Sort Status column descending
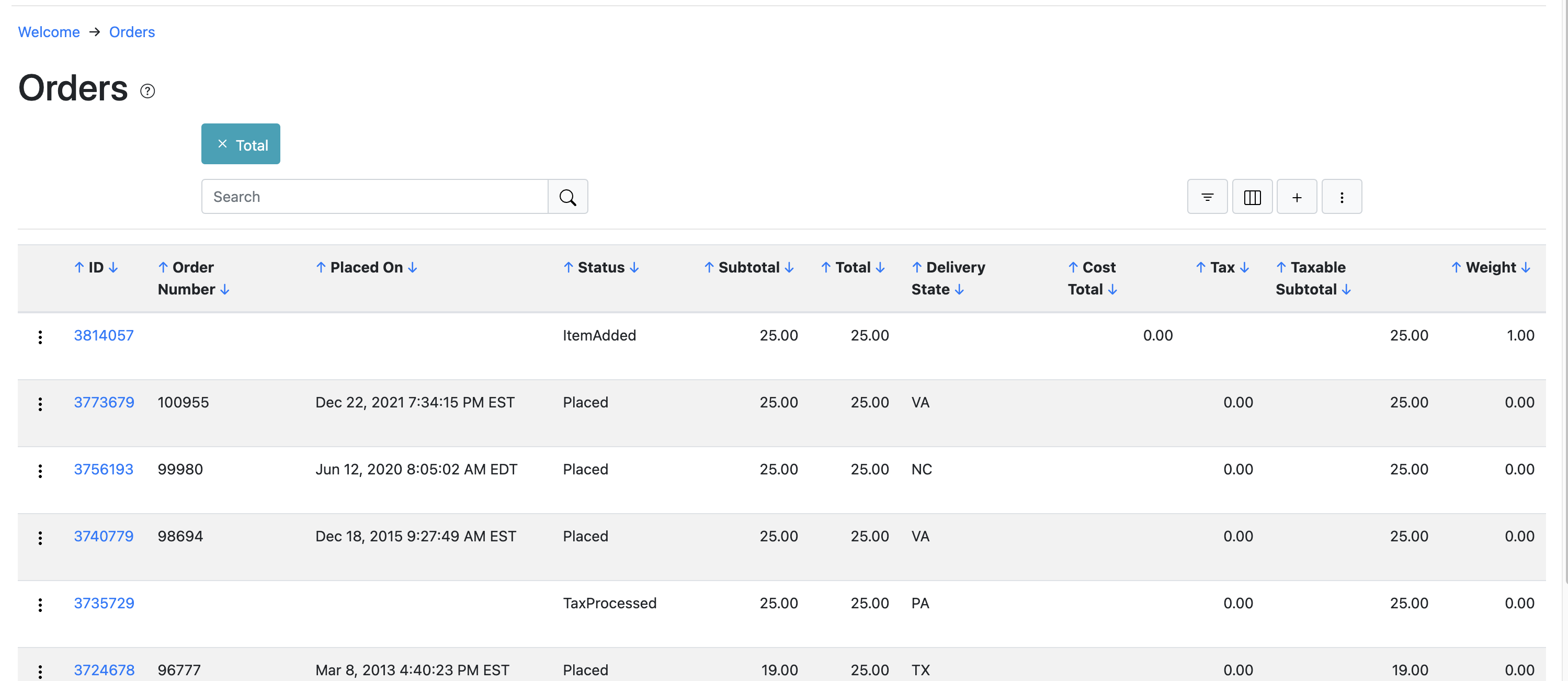 634,267
